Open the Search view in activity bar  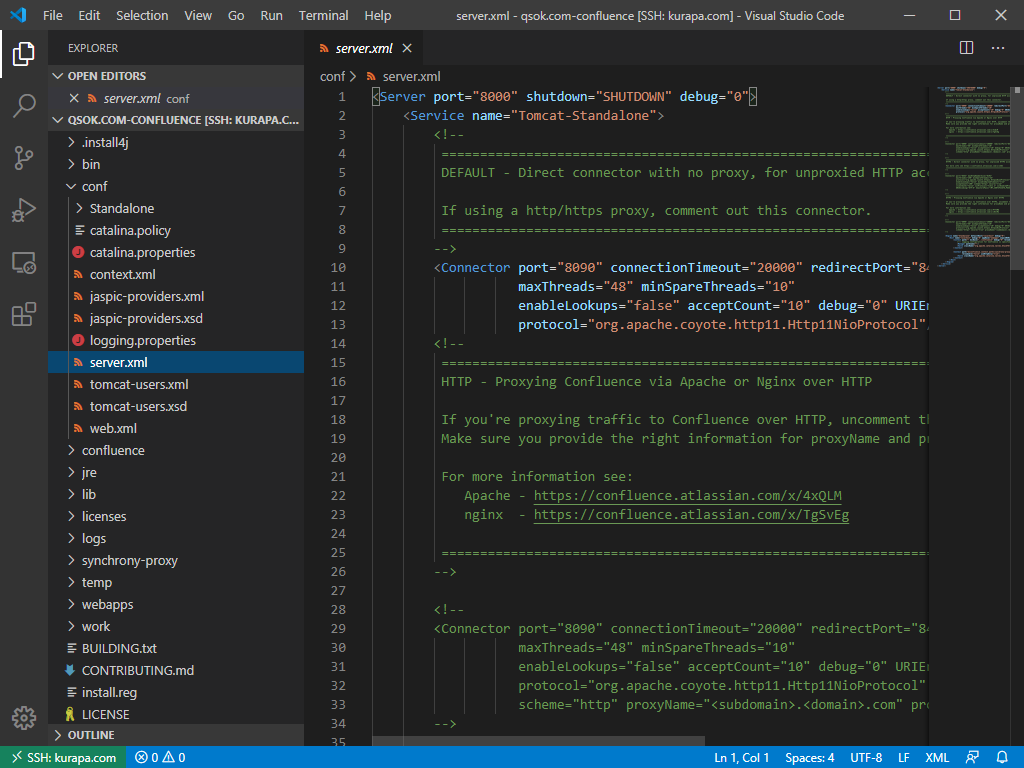[x=24, y=106]
